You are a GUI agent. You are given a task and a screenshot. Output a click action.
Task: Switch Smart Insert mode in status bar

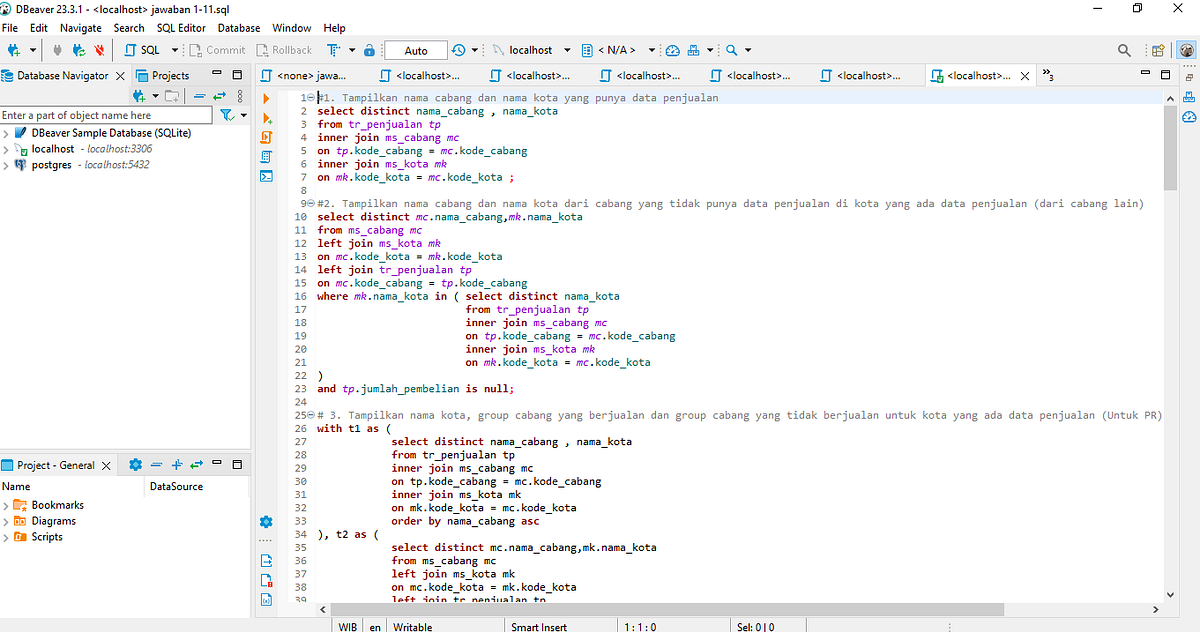coord(537,626)
